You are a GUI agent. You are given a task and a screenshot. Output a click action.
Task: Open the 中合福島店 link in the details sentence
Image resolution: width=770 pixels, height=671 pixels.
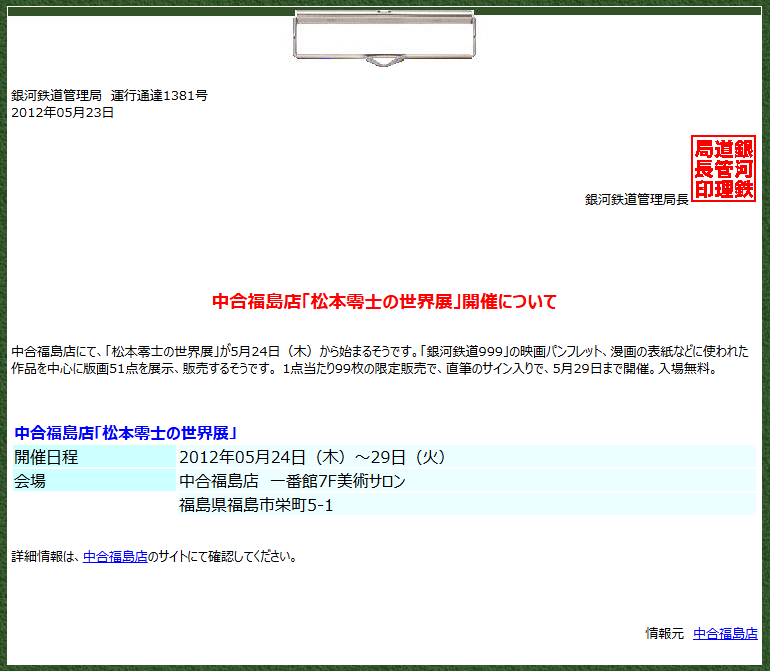click(115, 557)
